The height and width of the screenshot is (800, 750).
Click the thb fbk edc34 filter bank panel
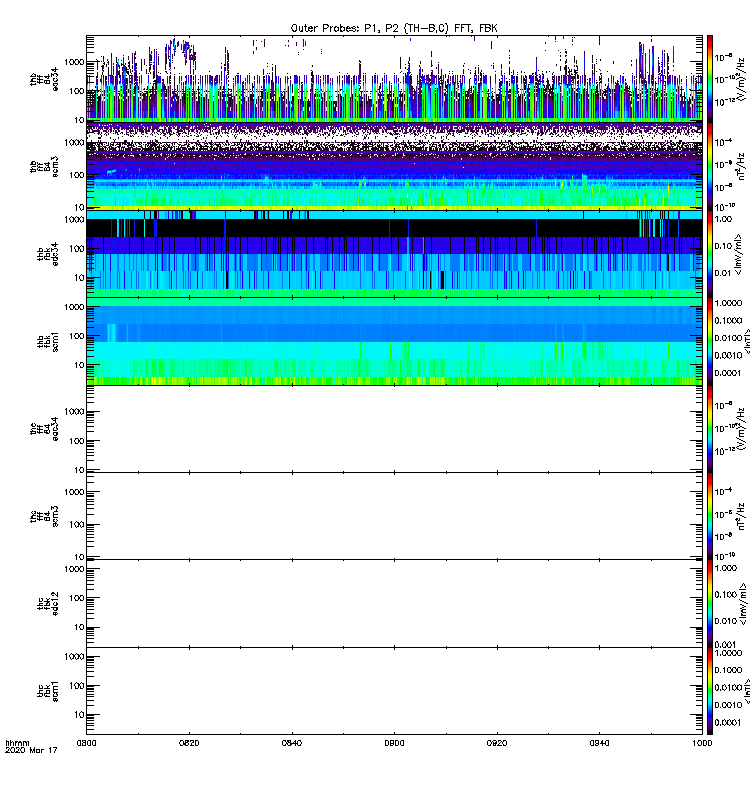point(394,254)
